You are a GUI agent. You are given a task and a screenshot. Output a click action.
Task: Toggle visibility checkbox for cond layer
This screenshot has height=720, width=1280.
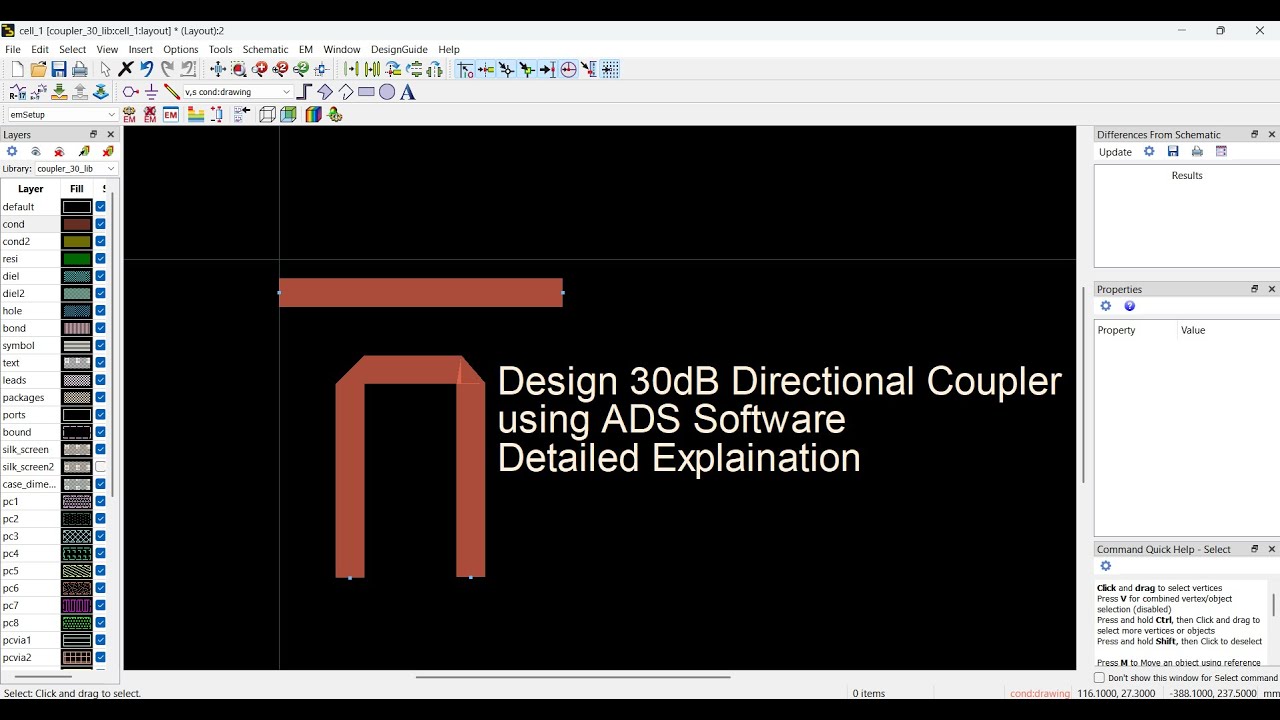click(x=100, y=224)
